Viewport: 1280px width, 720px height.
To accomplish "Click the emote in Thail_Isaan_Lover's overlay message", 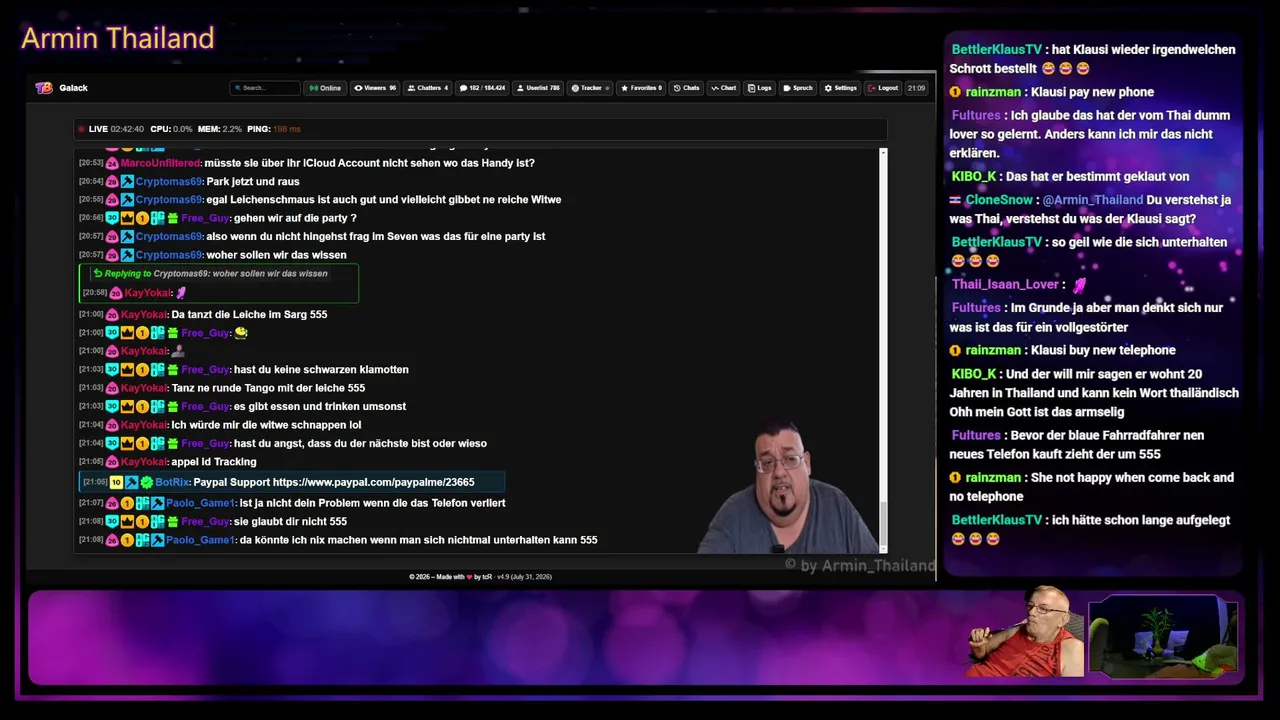I will click(1079, 285).
